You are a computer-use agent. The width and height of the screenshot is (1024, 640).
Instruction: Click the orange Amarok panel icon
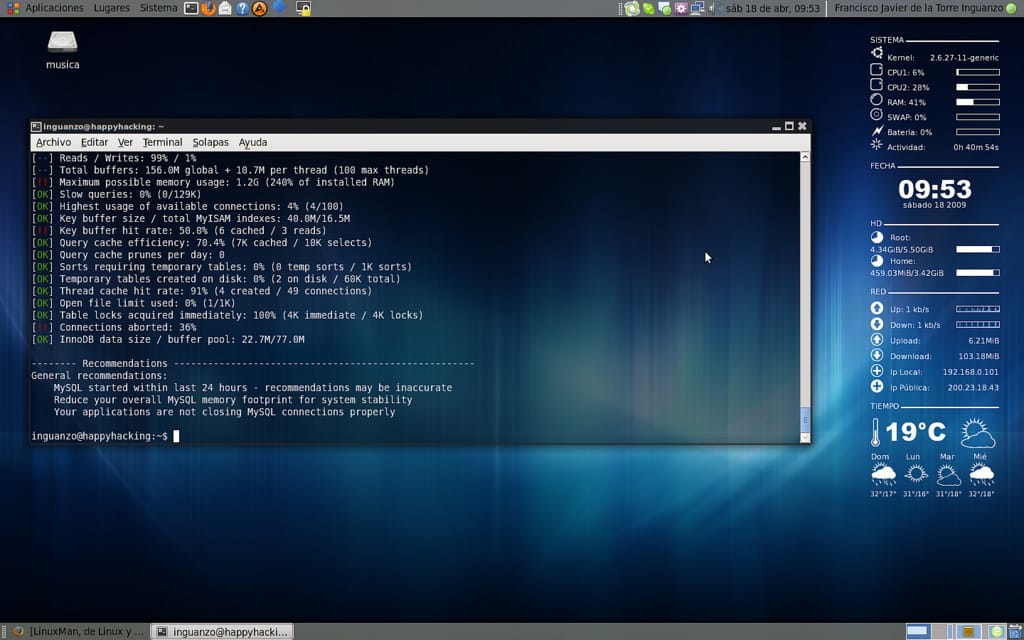click(258, 8)
